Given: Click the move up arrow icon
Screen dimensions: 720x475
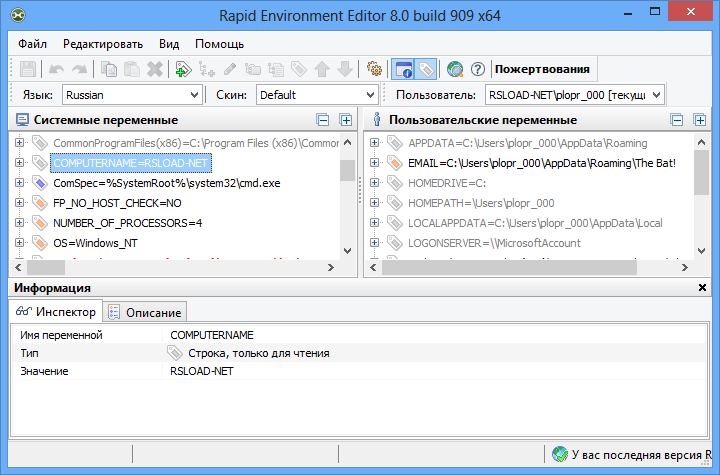Looking at the screenshot, I should [322, 69].
